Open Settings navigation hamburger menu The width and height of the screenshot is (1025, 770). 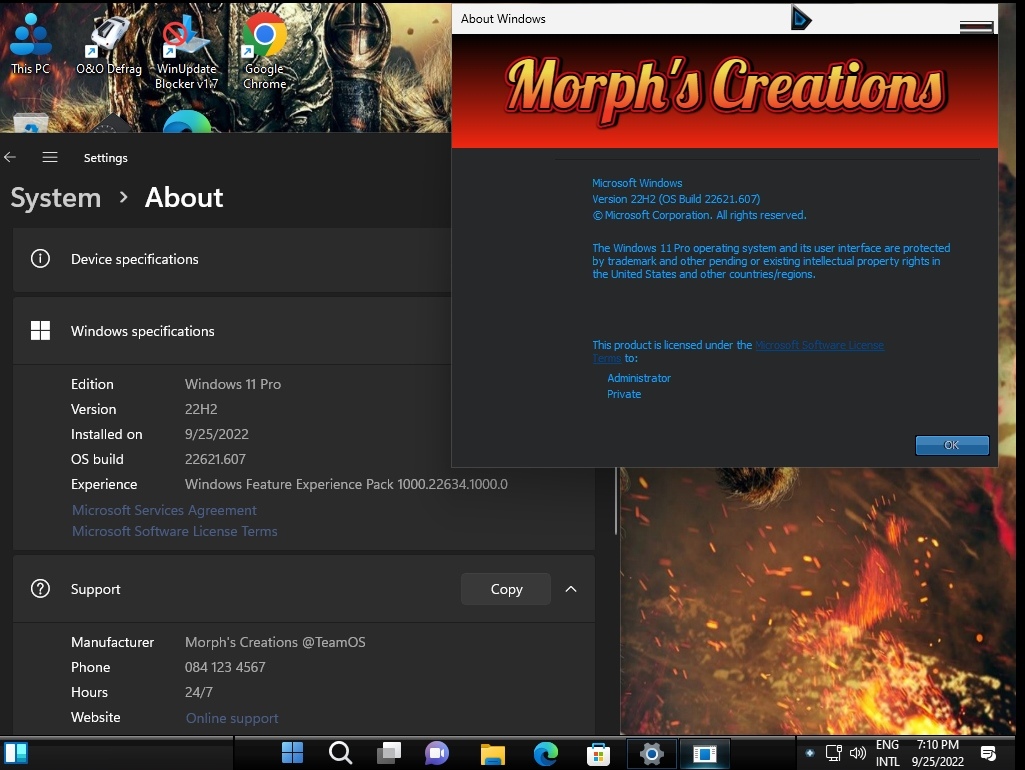tap(50, 158)
